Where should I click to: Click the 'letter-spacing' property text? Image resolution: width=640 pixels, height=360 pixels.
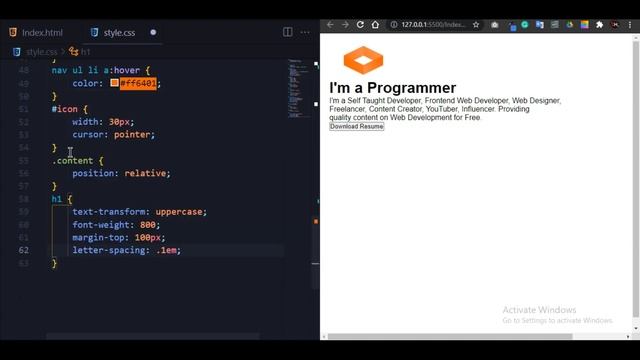[x=109, y=250]
